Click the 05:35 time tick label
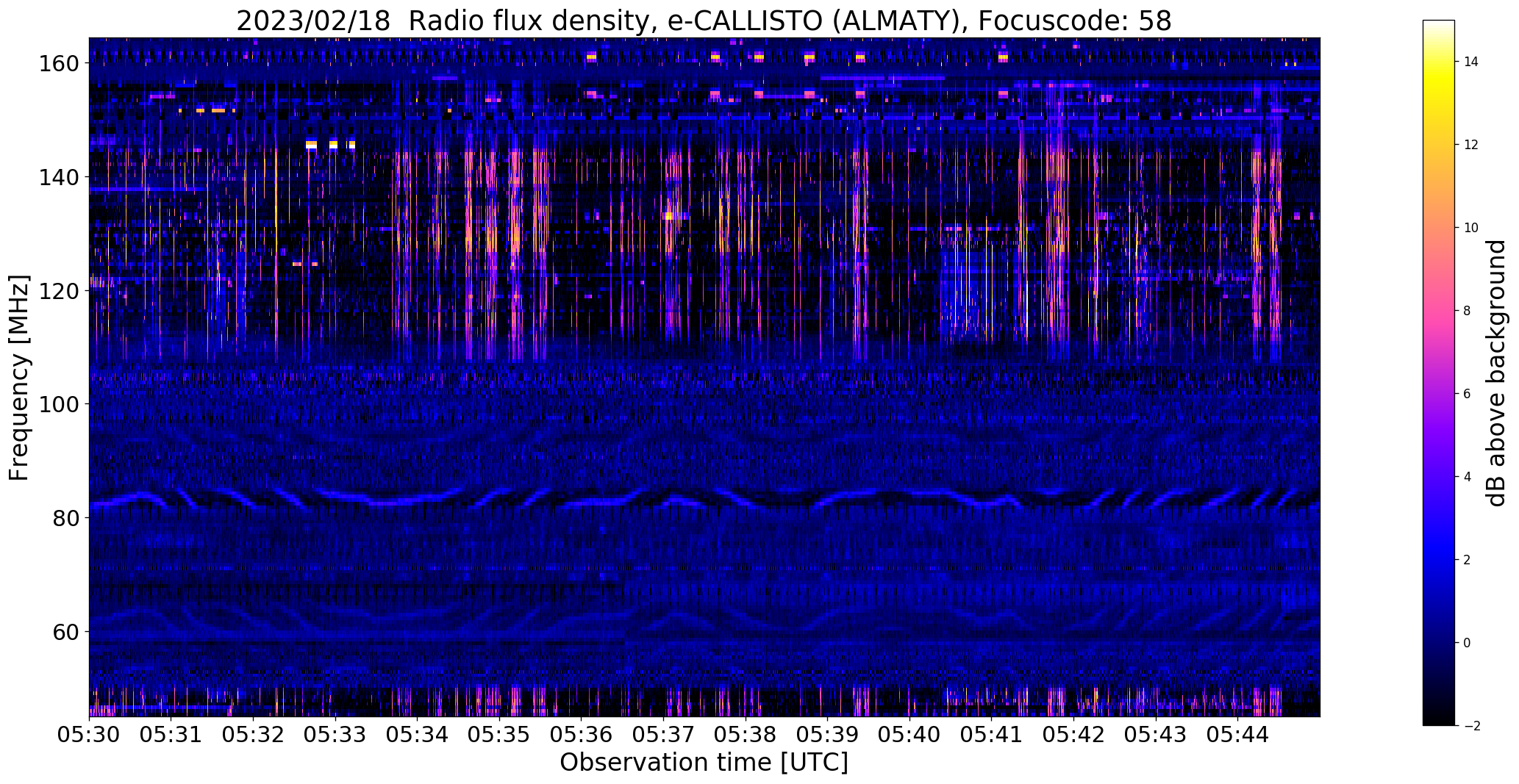Screen dimensions: 1519x784 (x=499, y=735)
